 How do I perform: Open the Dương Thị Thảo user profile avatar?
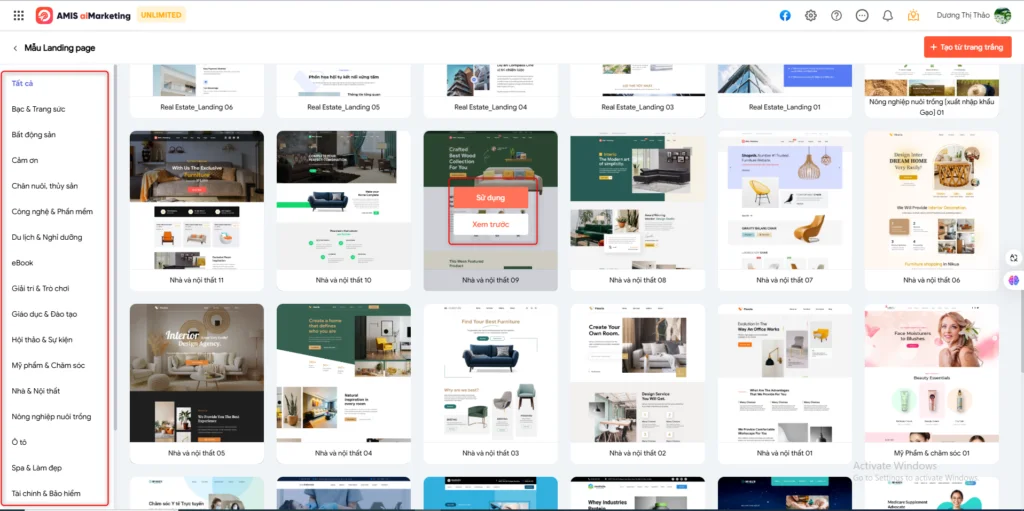tap(1002, 16)
